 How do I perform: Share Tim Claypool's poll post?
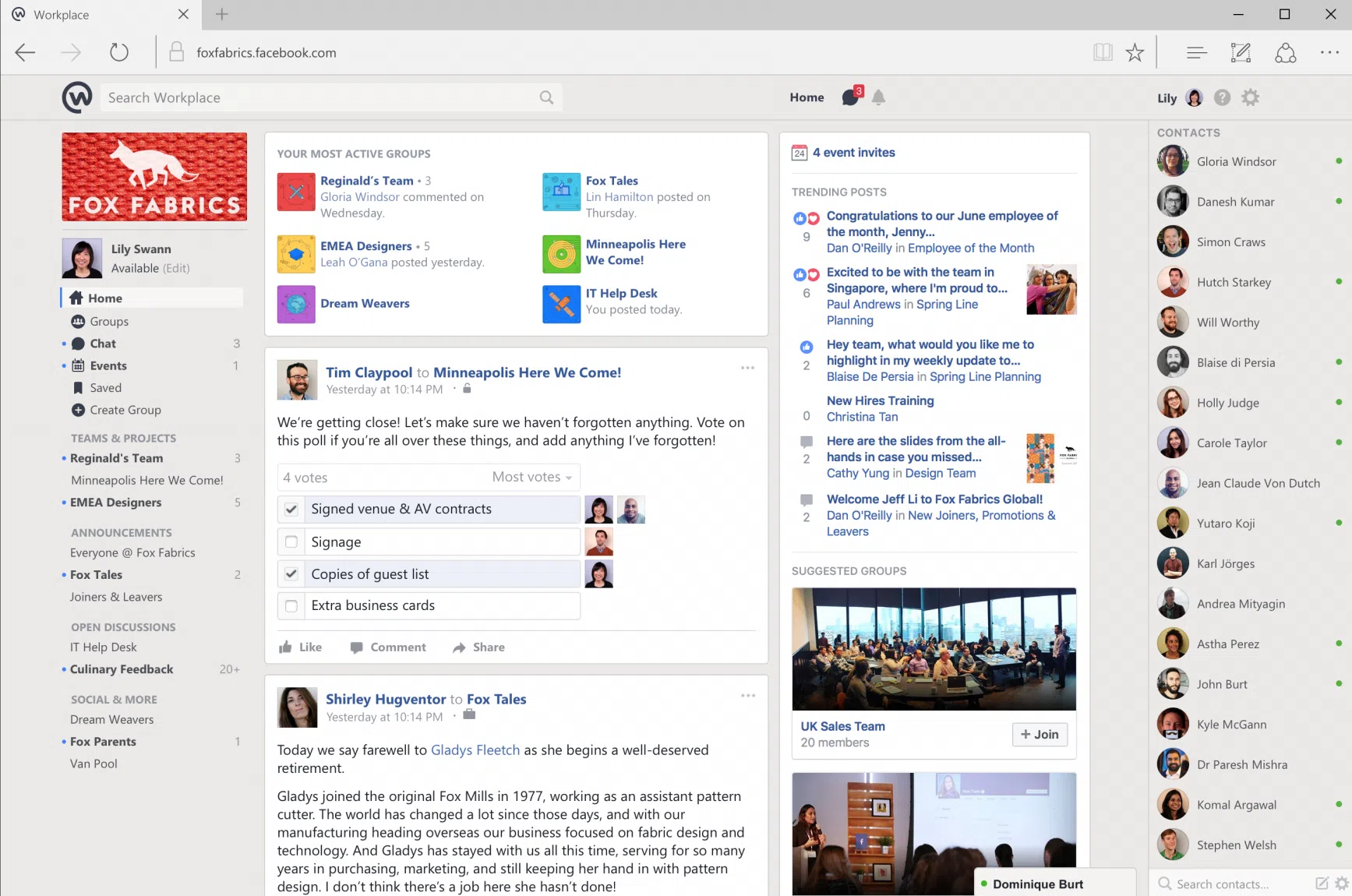click(x=478, y=647)
